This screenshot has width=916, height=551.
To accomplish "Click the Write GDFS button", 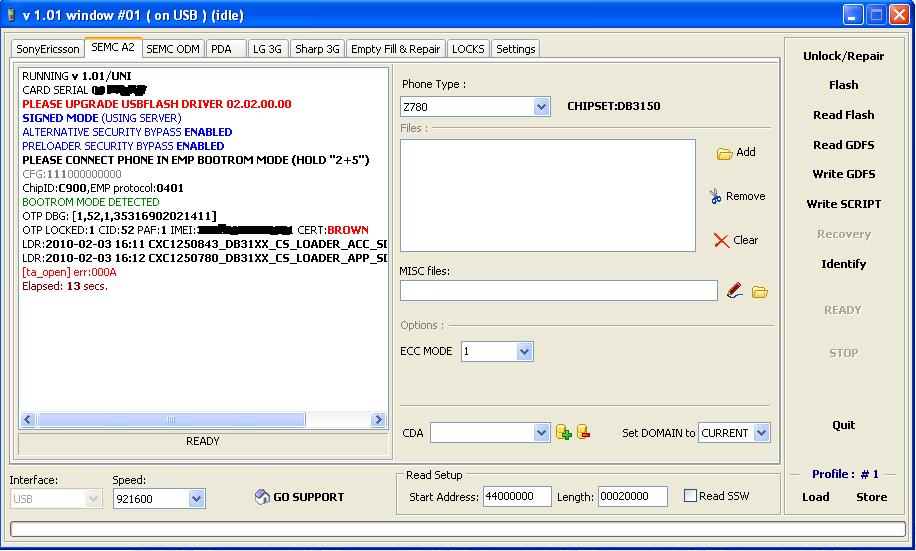I will 844,174.
